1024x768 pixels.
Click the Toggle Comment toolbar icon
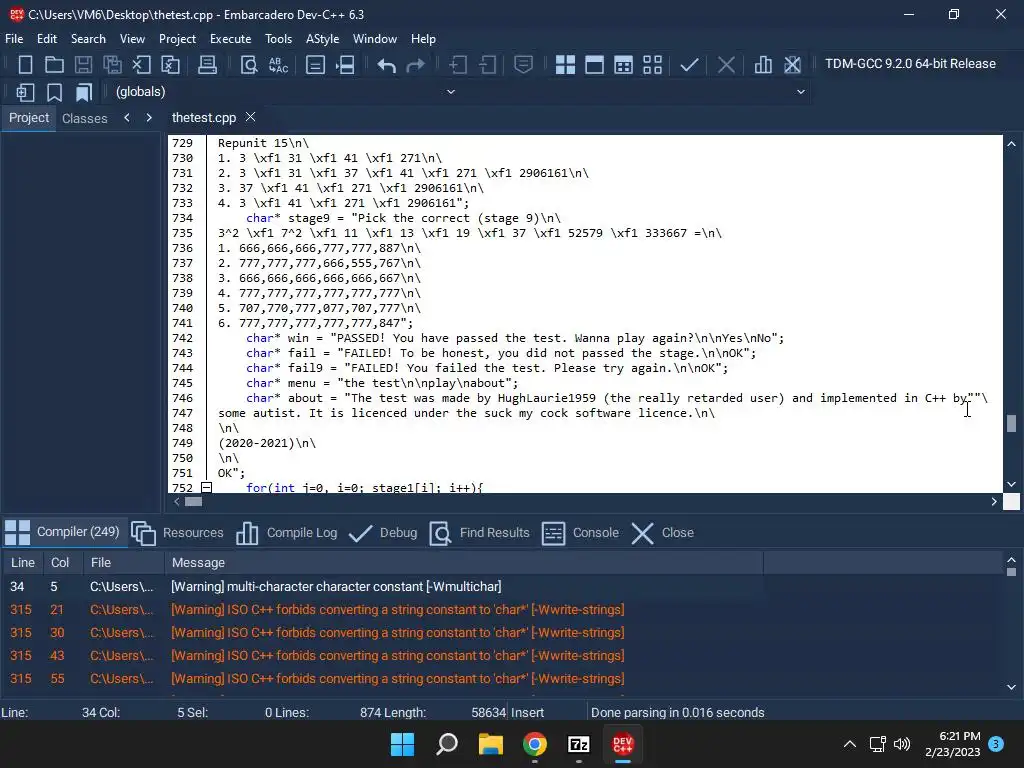tap(523, 65)
